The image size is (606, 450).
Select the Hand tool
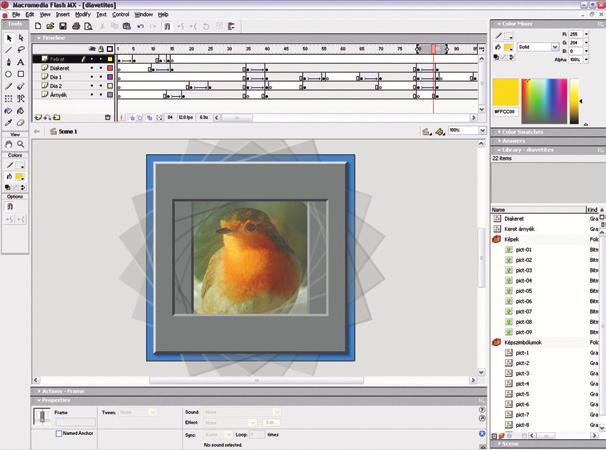click(x=9, y=144)
